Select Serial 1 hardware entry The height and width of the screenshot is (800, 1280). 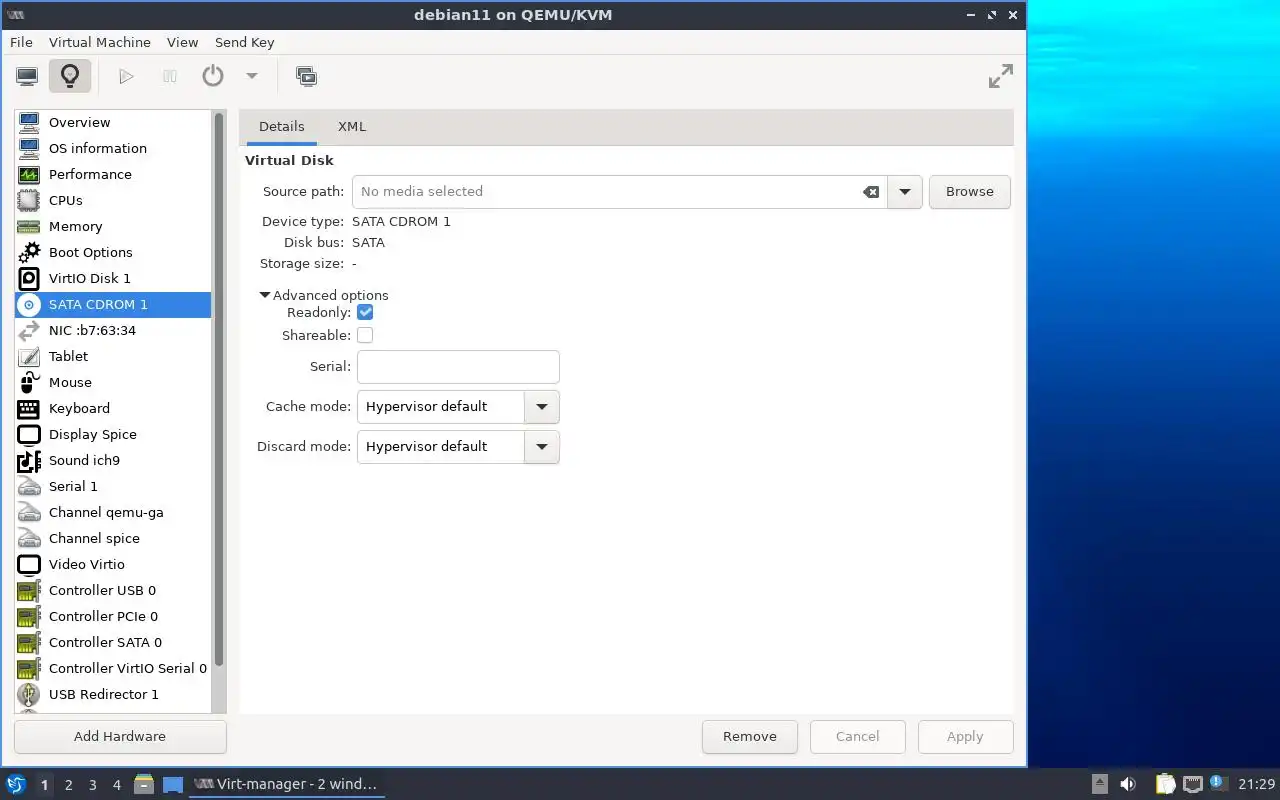[113, 486]
